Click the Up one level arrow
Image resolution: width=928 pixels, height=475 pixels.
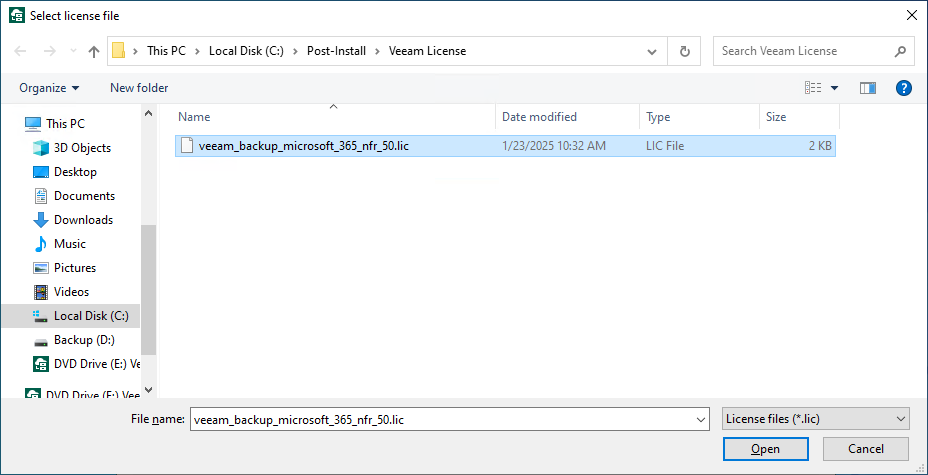click(x=94, y=51)
